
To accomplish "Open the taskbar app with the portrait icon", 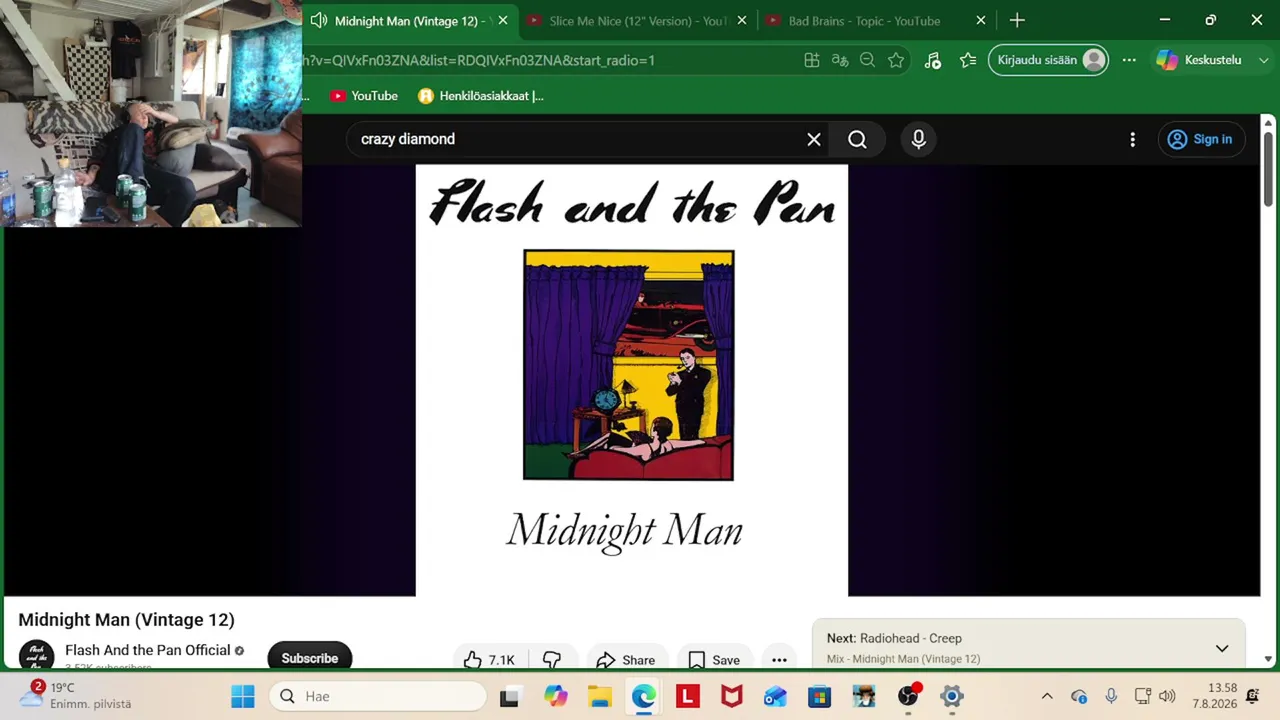I will 864,696.
